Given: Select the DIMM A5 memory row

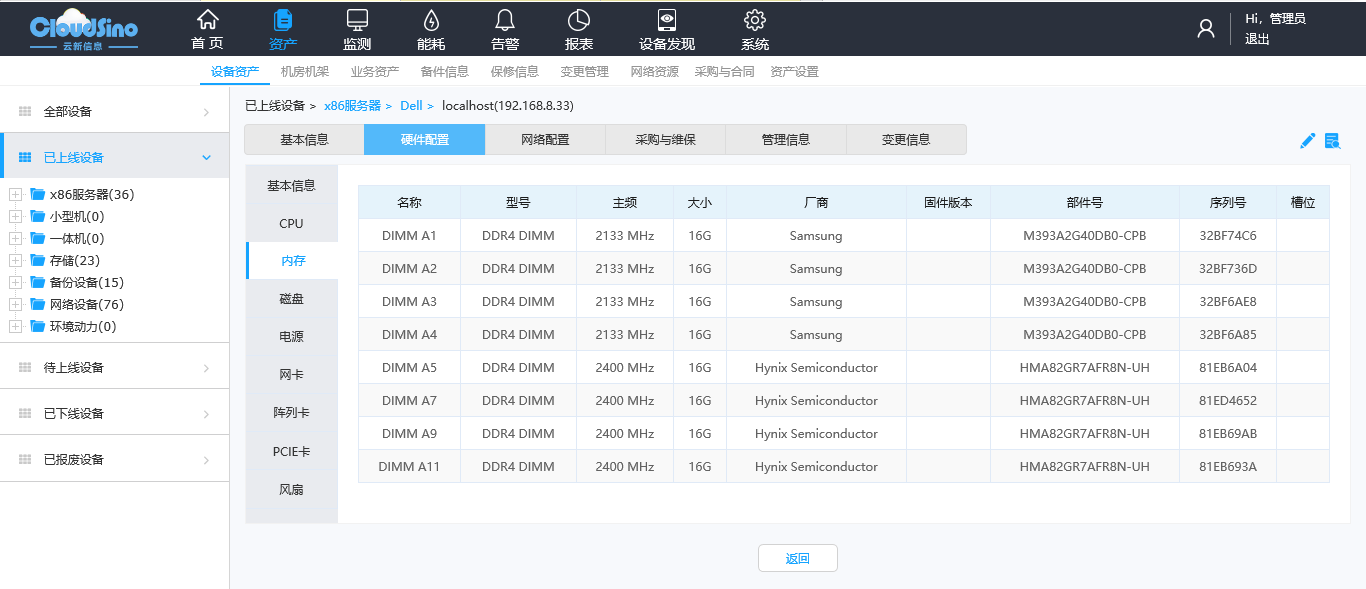Looking at the screenshot, I should (x=409, y=368).
